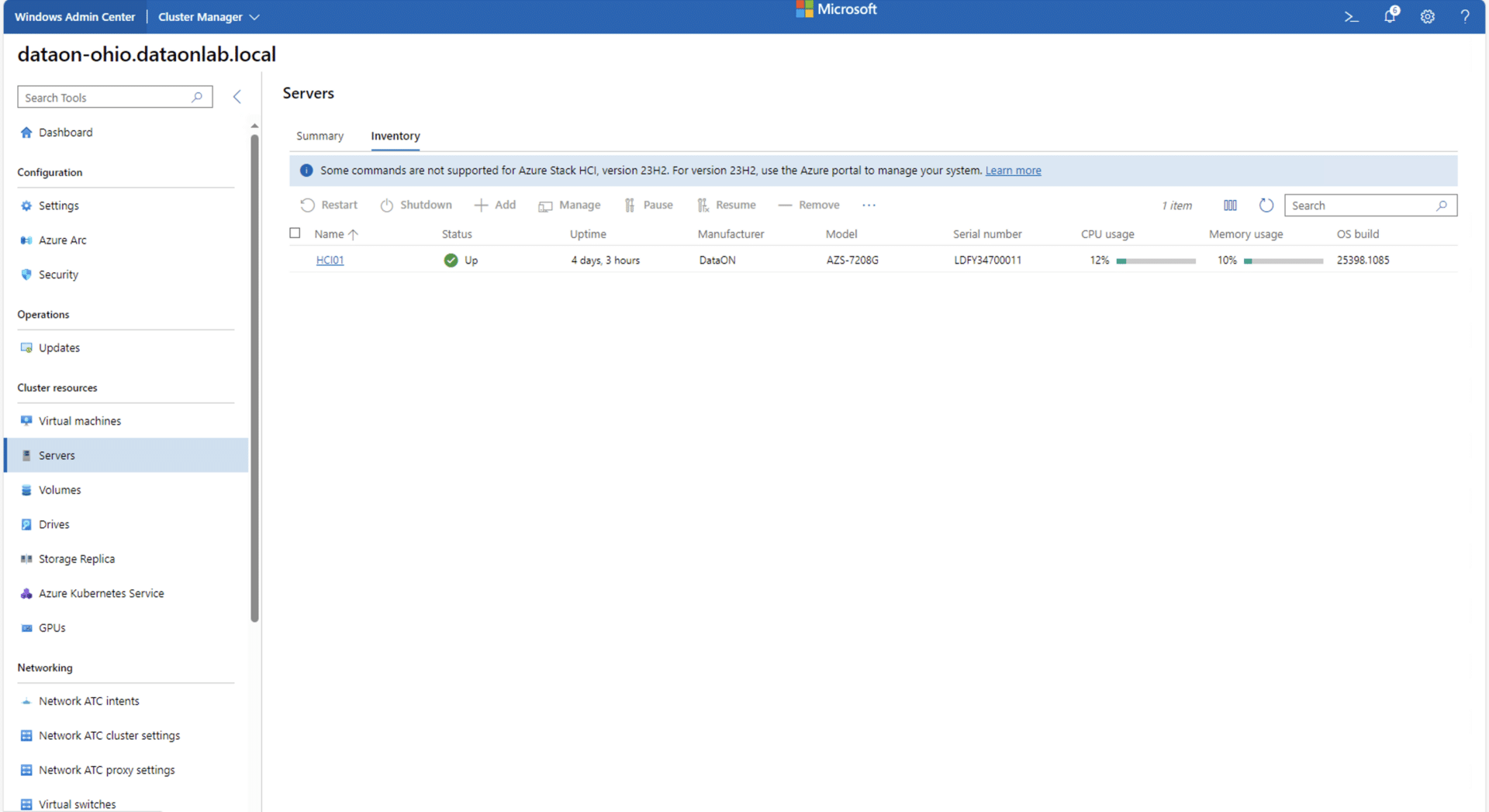This screenshot has width=1489, height=812.
Task: Open the notifications bell icon
Action: [1391, 16]
